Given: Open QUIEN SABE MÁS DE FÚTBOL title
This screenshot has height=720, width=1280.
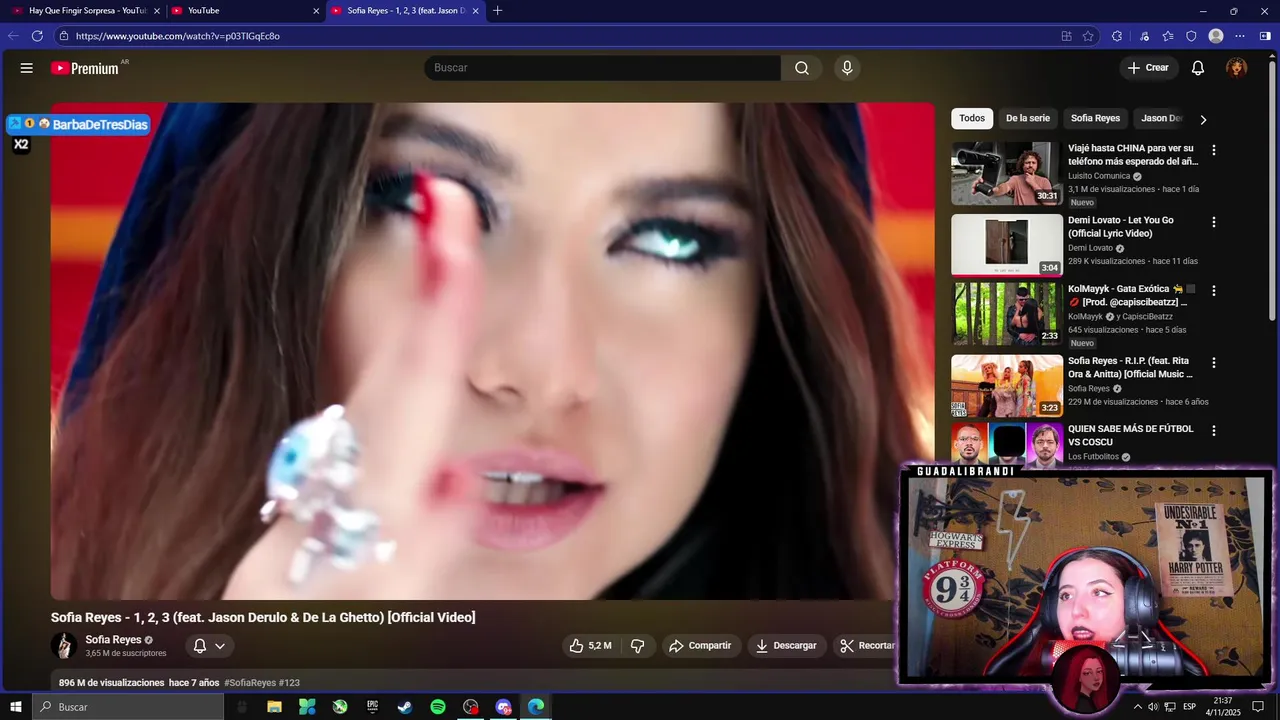Looking at the screenshot, I should pos(1130,435).
